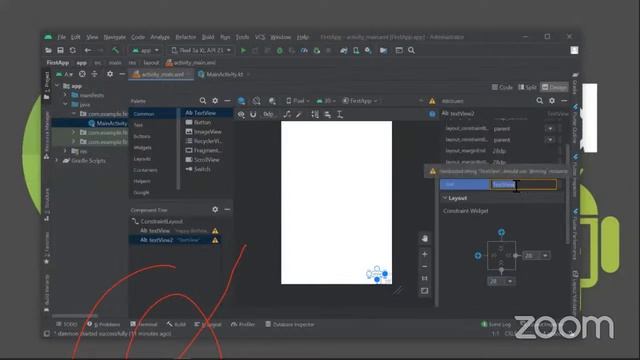Click the Project panel options gear
This screenshot has height=360, width=640.
click(110, 74)
